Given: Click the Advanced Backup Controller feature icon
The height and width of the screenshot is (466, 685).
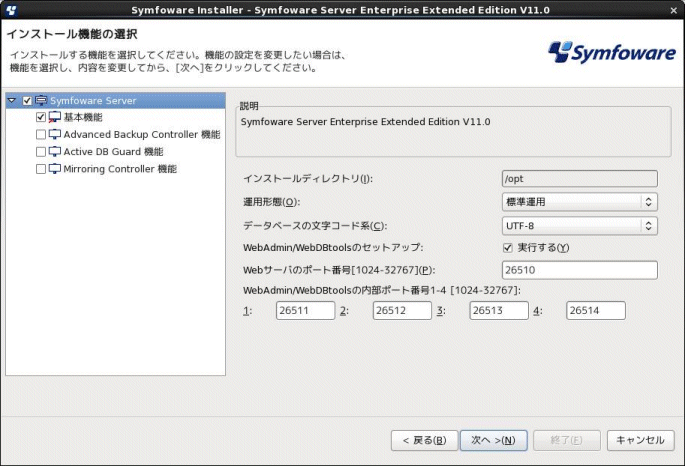Looking at the screenshot, I should (x=55, y=134).
